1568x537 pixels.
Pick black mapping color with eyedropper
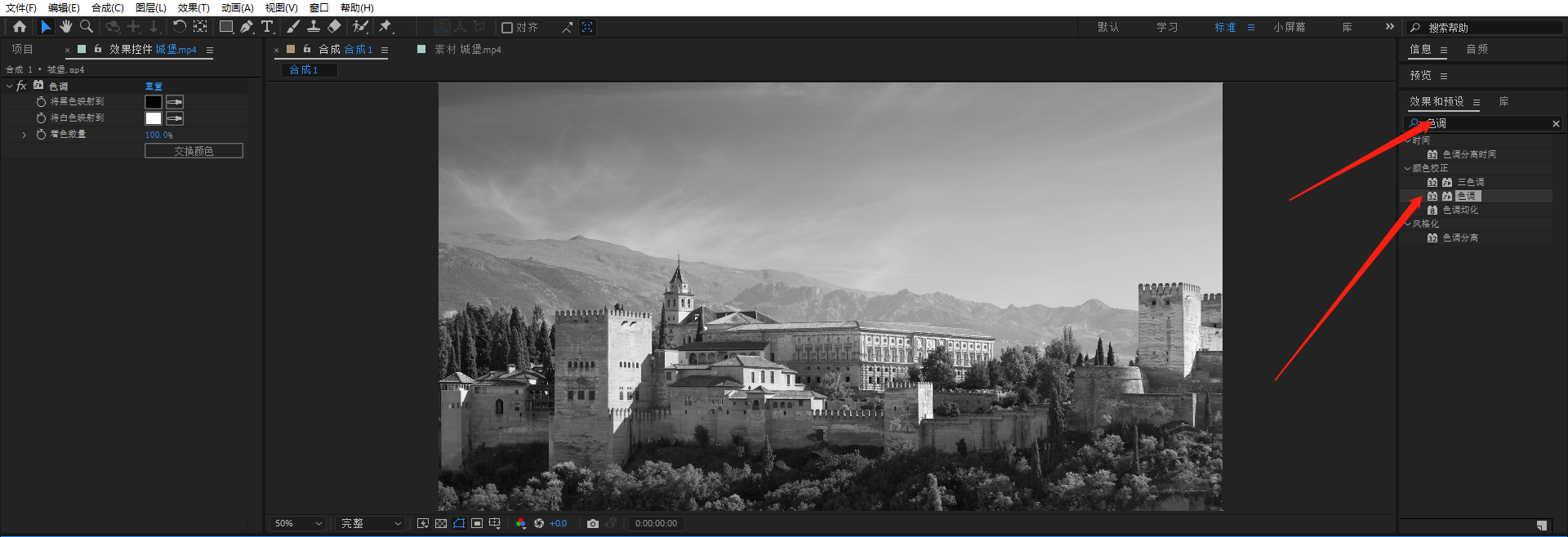pyautogui.click(x=175, y=102)
